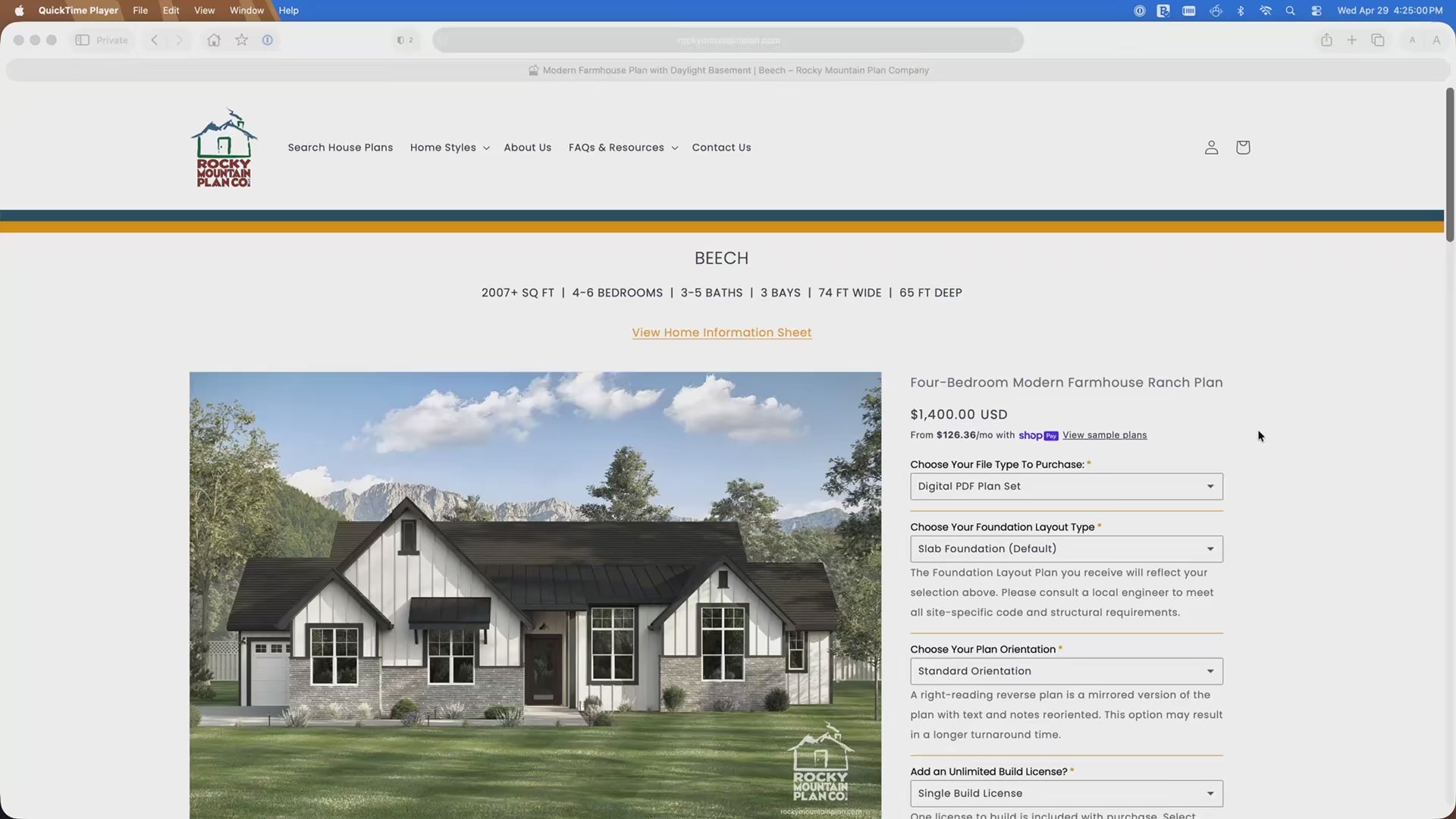This screenshot has height=819, width=1456.
Task: Click the menu bar icon left of Bluetooth
Action: (x=1216, y=11)
